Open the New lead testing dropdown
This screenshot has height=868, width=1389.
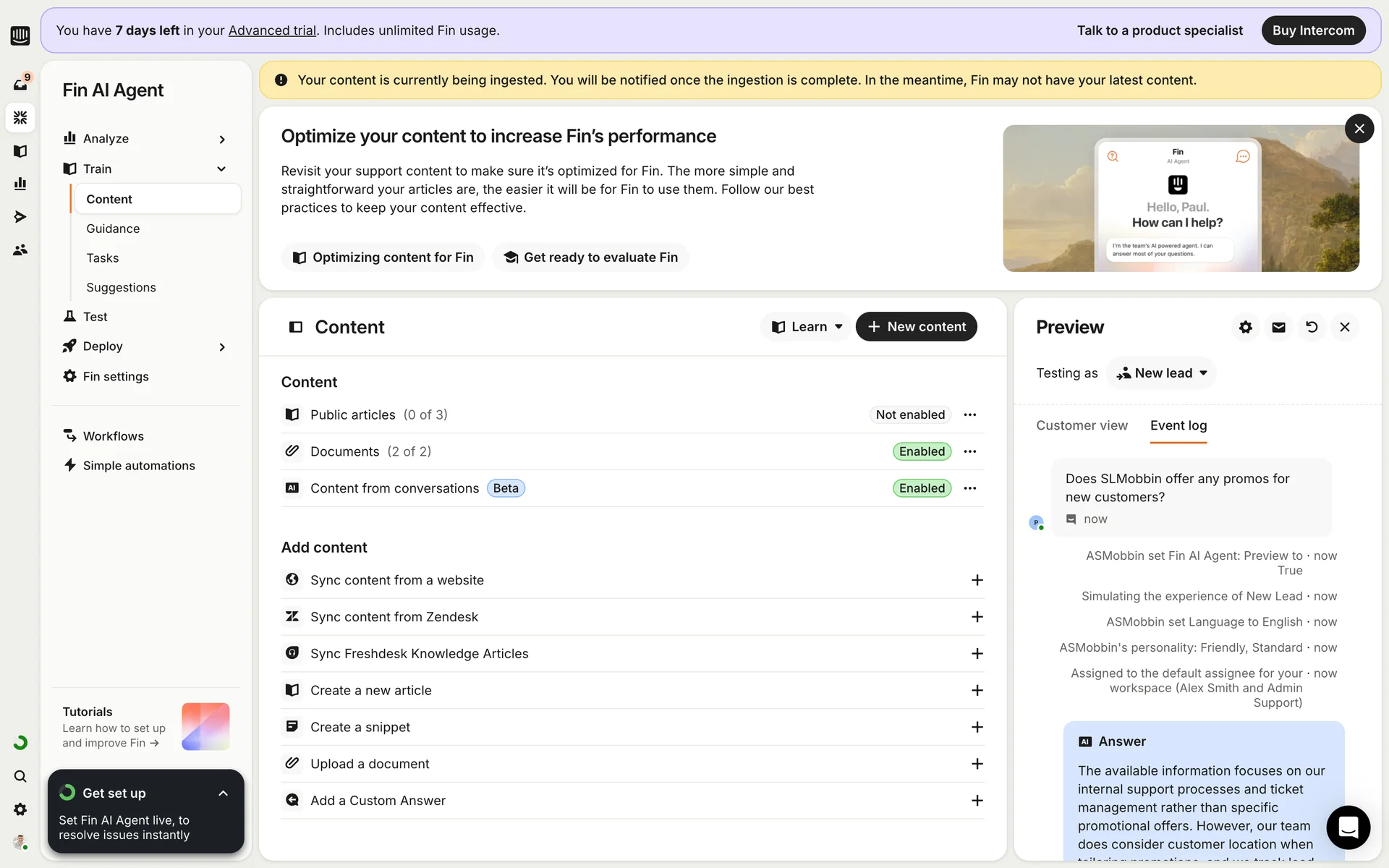click(1162, 373)
